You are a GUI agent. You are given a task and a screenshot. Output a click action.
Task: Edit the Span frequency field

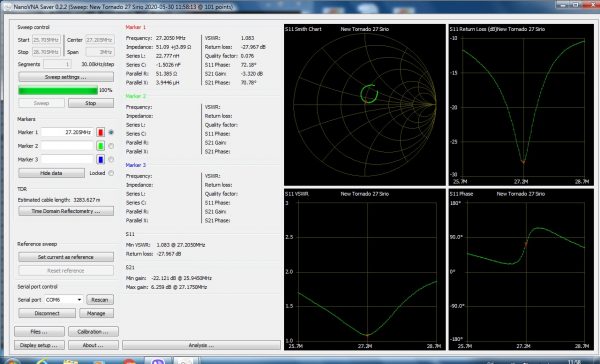100,52
